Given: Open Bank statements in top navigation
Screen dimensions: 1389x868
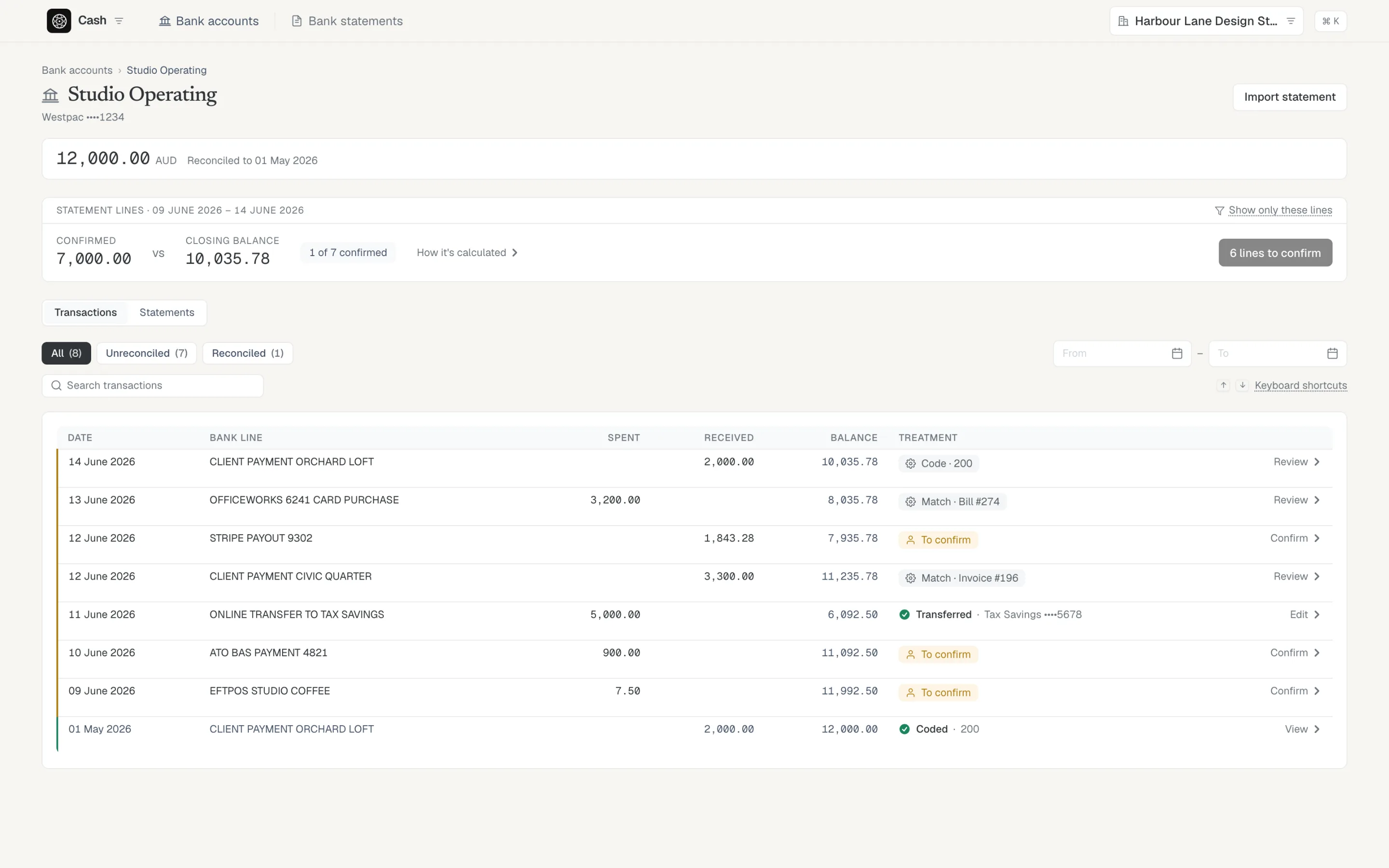Looking at the screenshot, I should point(347,21).
